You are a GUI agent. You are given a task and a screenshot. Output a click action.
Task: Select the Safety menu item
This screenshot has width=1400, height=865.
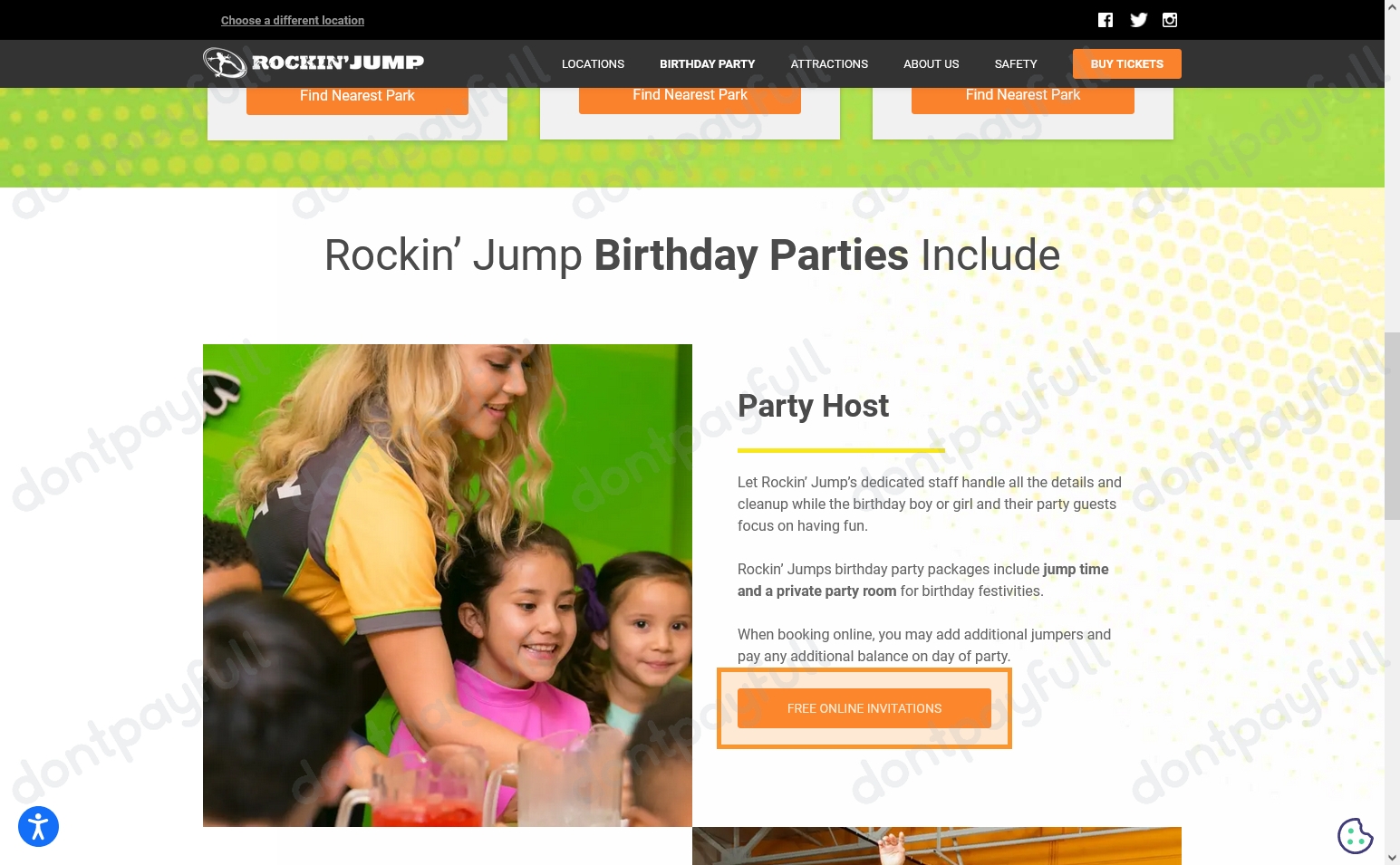[x=1016, y=64]
